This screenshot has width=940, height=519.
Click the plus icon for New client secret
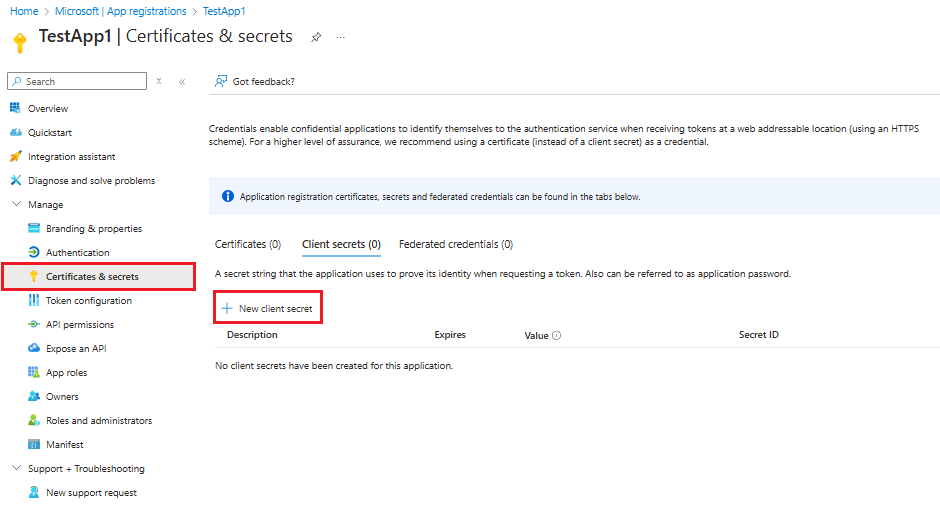pos(227,308)
